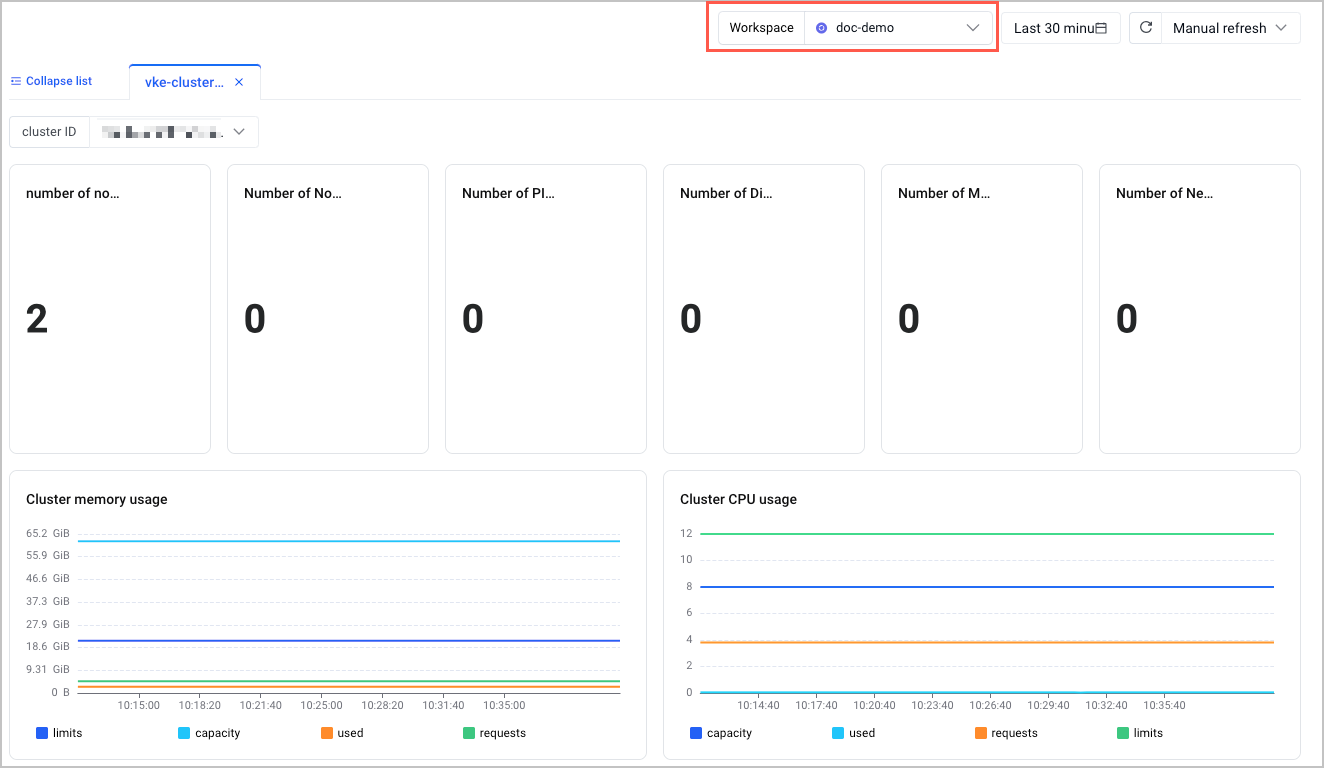Toggle the memory capacity legend swatch
The image size is (1324, 768).
point(184,733)
